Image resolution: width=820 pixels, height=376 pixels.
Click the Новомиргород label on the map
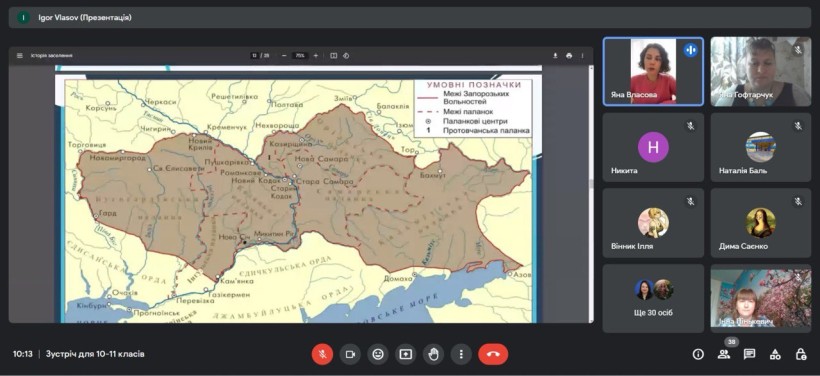click(x=117, y=157)
